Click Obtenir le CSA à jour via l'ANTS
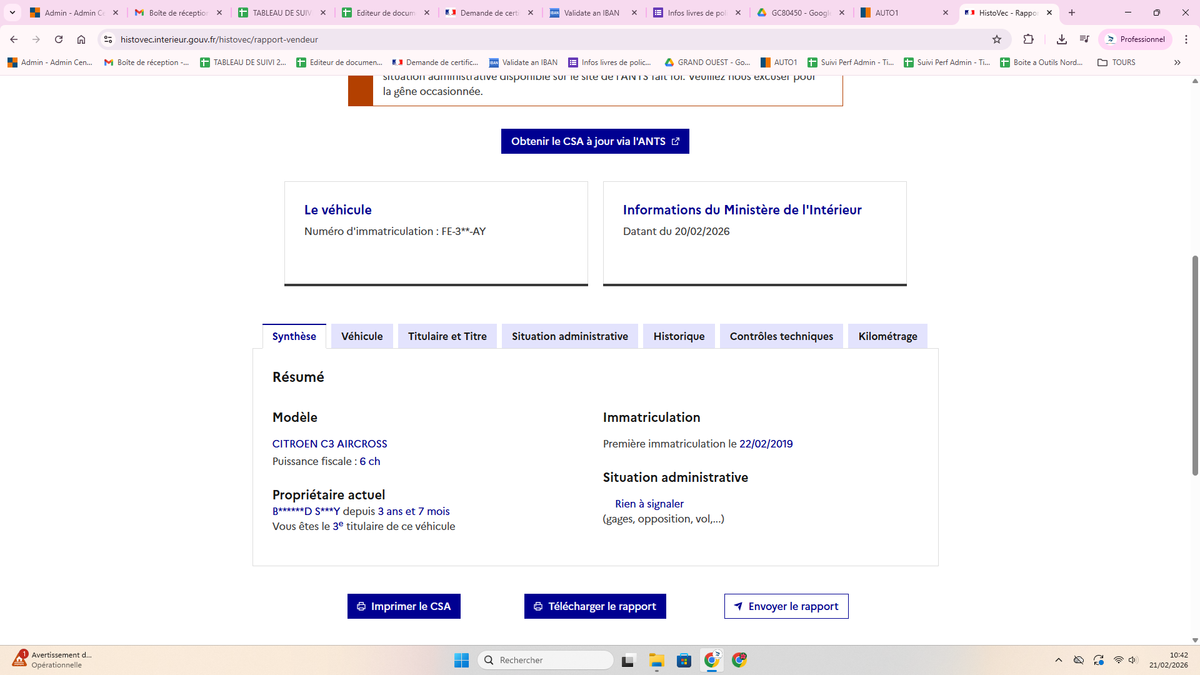This screenshot has height=675, width=1200. (595, 142)
